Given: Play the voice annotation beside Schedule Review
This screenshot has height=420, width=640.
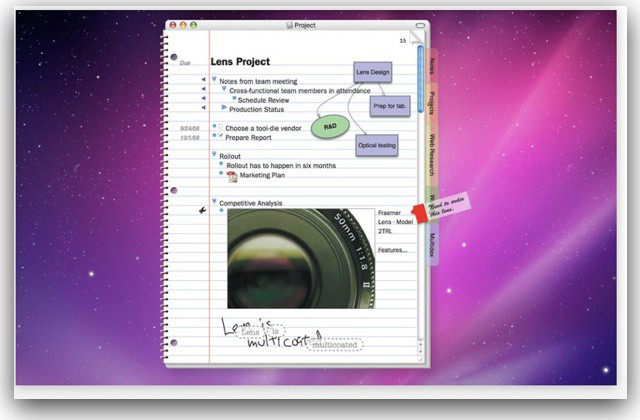Looking at the screenshot, I should point(203,98).
